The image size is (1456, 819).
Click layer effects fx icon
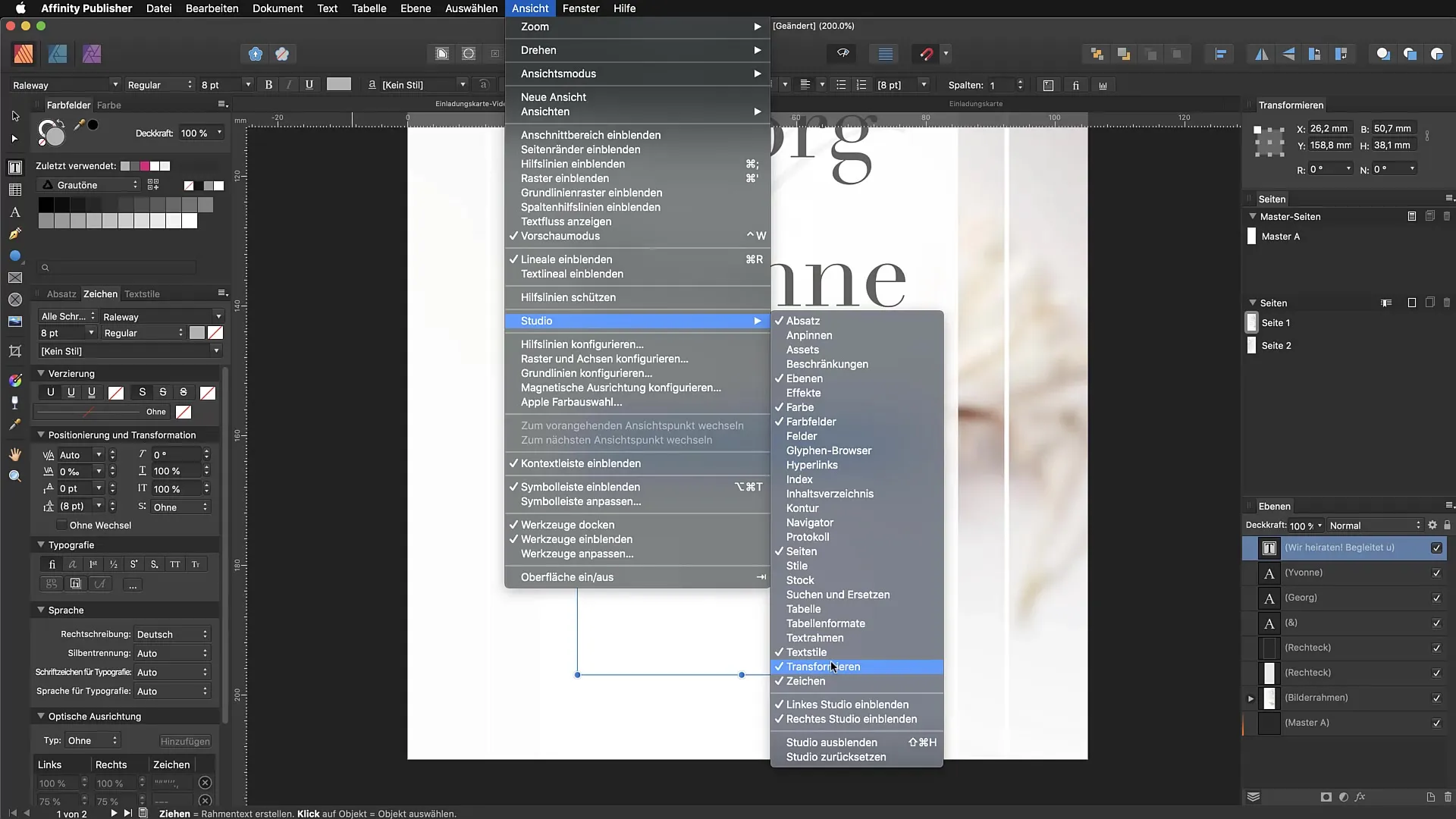point(1360,797)
